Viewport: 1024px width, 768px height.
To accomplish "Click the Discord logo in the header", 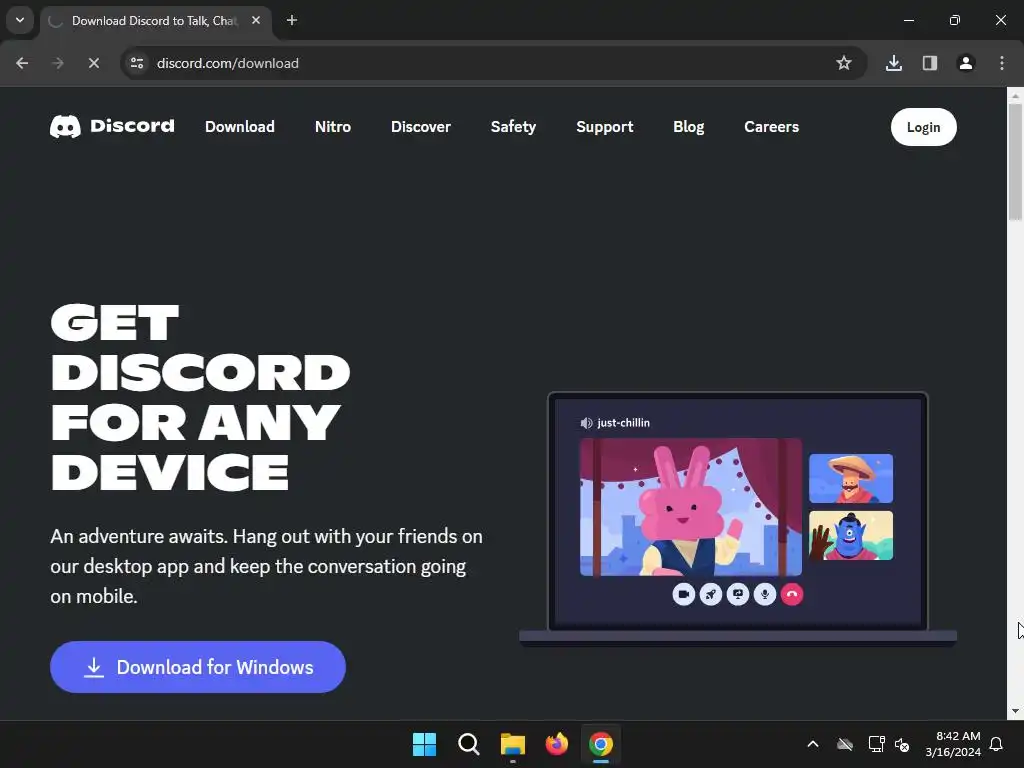I will (112, 126).
